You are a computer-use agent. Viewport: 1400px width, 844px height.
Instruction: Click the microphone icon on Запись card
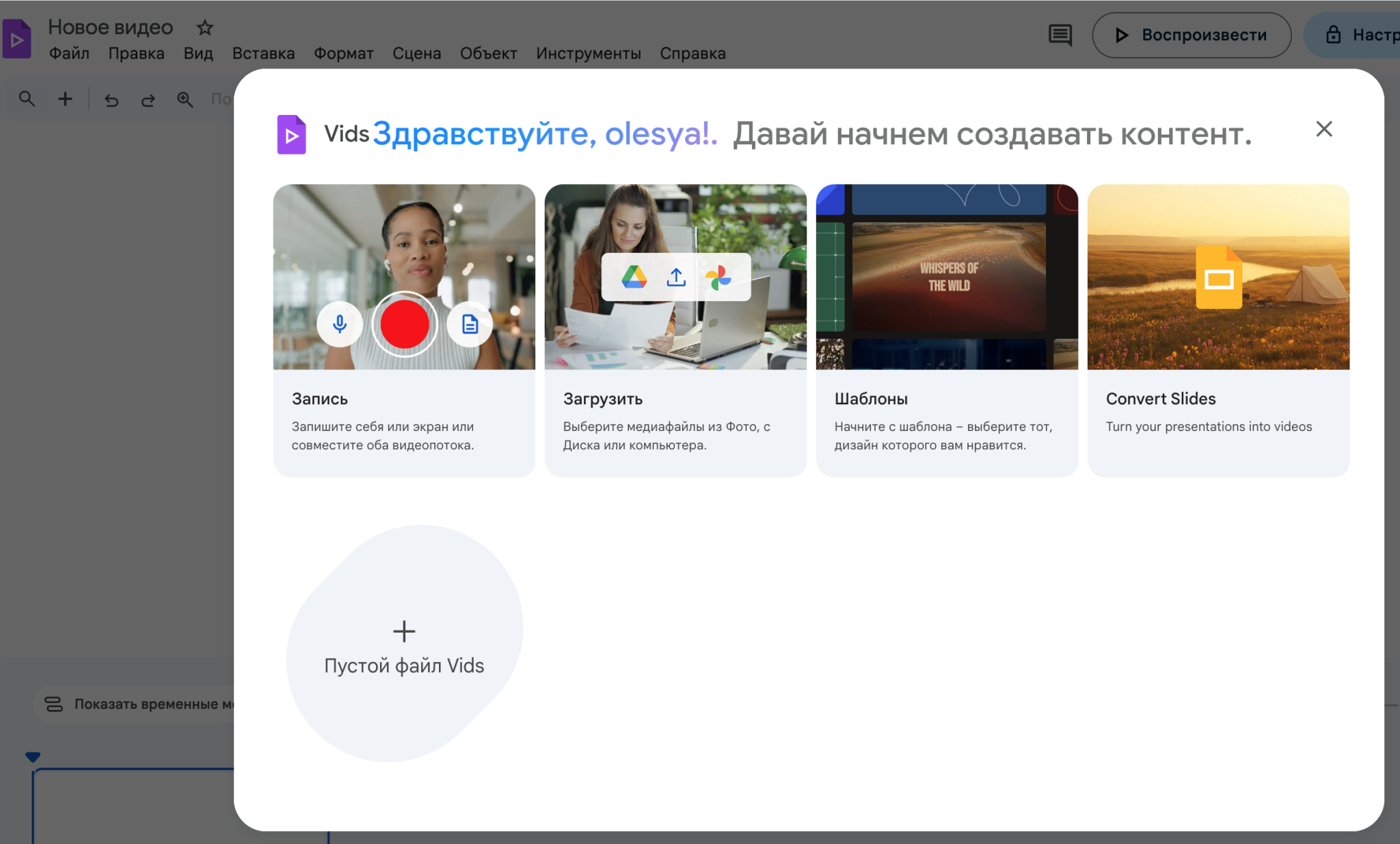(340, 324)
